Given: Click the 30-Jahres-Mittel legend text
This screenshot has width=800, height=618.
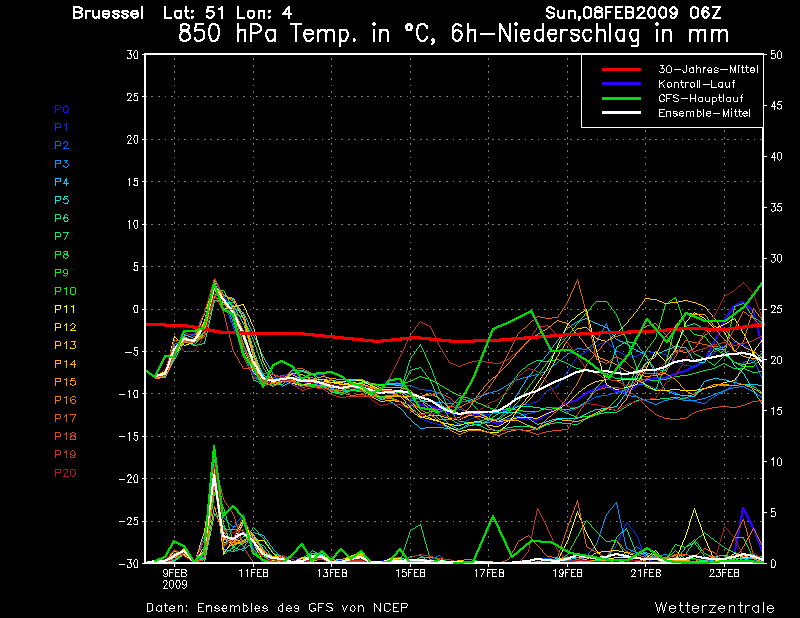Looking at the screenshot, I should tap(708, 69).
